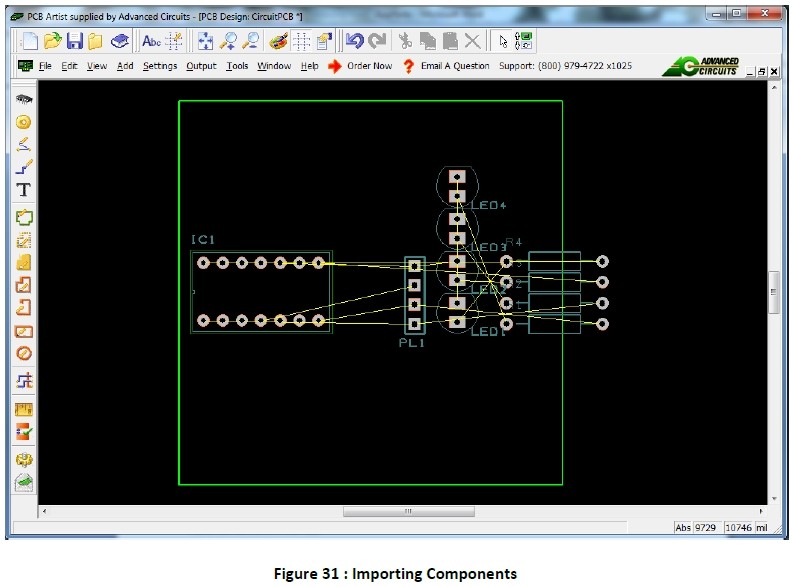Click the horizontal scrollbar thumb

pyautogui.click(x=407, y=511)
